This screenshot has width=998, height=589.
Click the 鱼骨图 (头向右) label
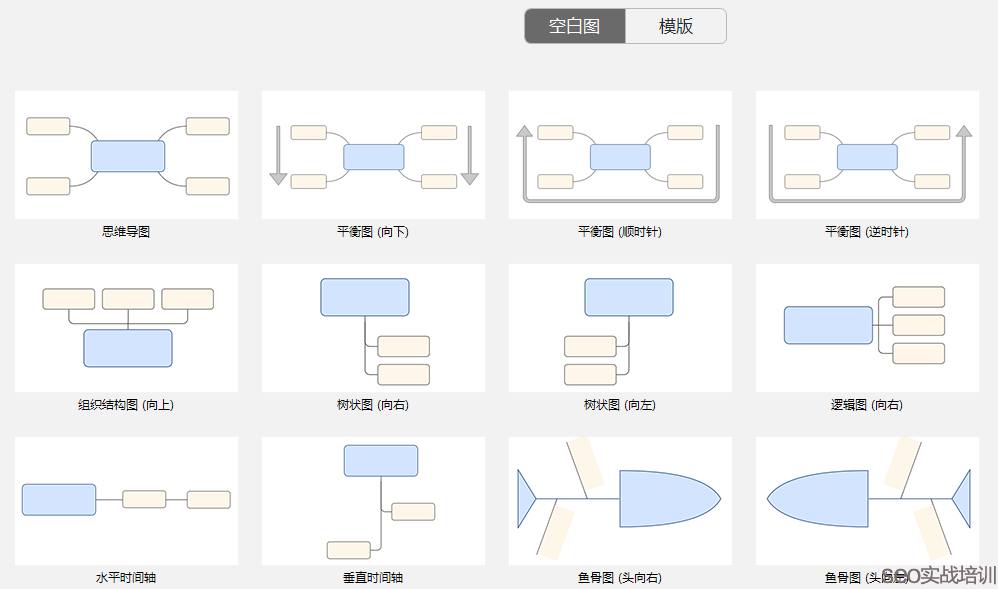(620, 577)
